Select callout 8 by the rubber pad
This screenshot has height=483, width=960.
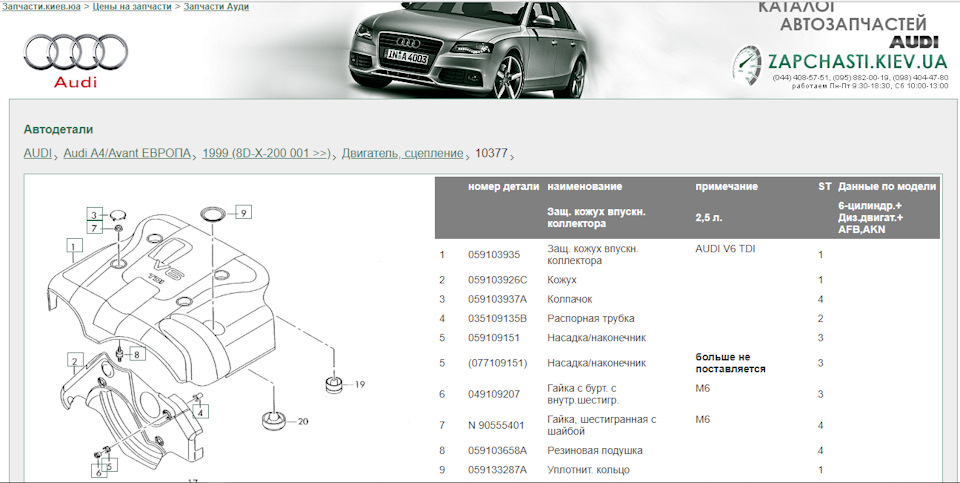tap(137, 354)
